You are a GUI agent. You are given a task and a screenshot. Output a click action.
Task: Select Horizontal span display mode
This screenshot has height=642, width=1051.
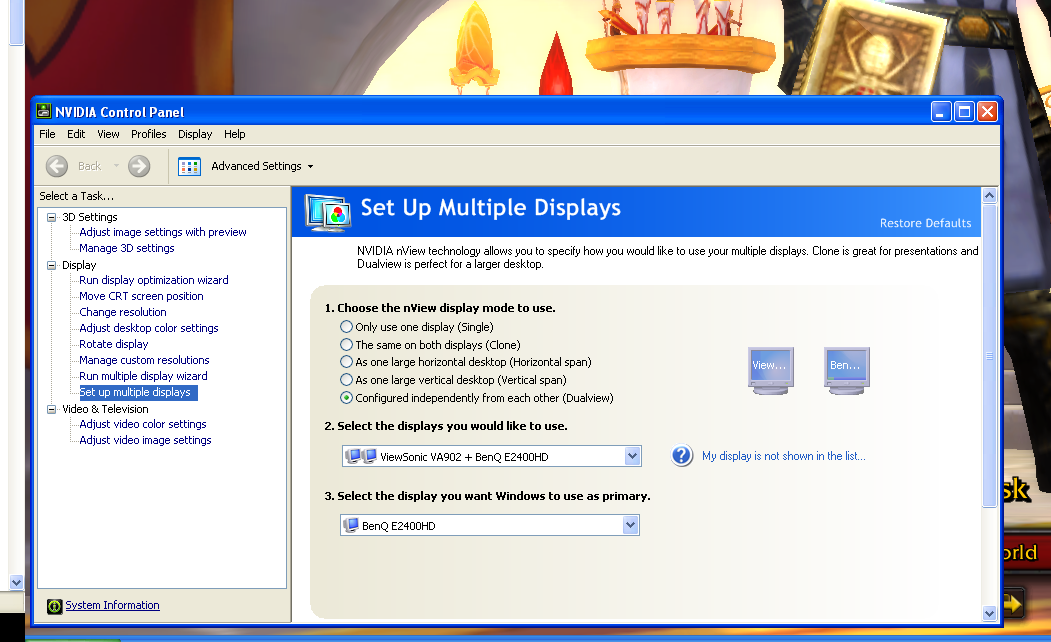347,362
